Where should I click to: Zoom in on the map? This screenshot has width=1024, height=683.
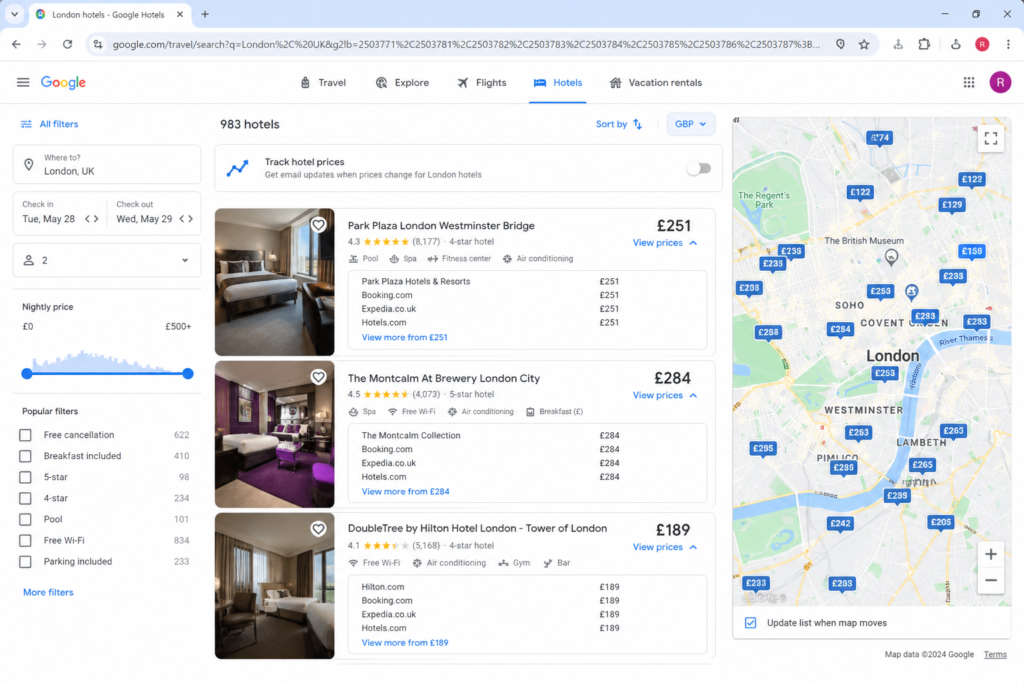(x=991, y=554)
